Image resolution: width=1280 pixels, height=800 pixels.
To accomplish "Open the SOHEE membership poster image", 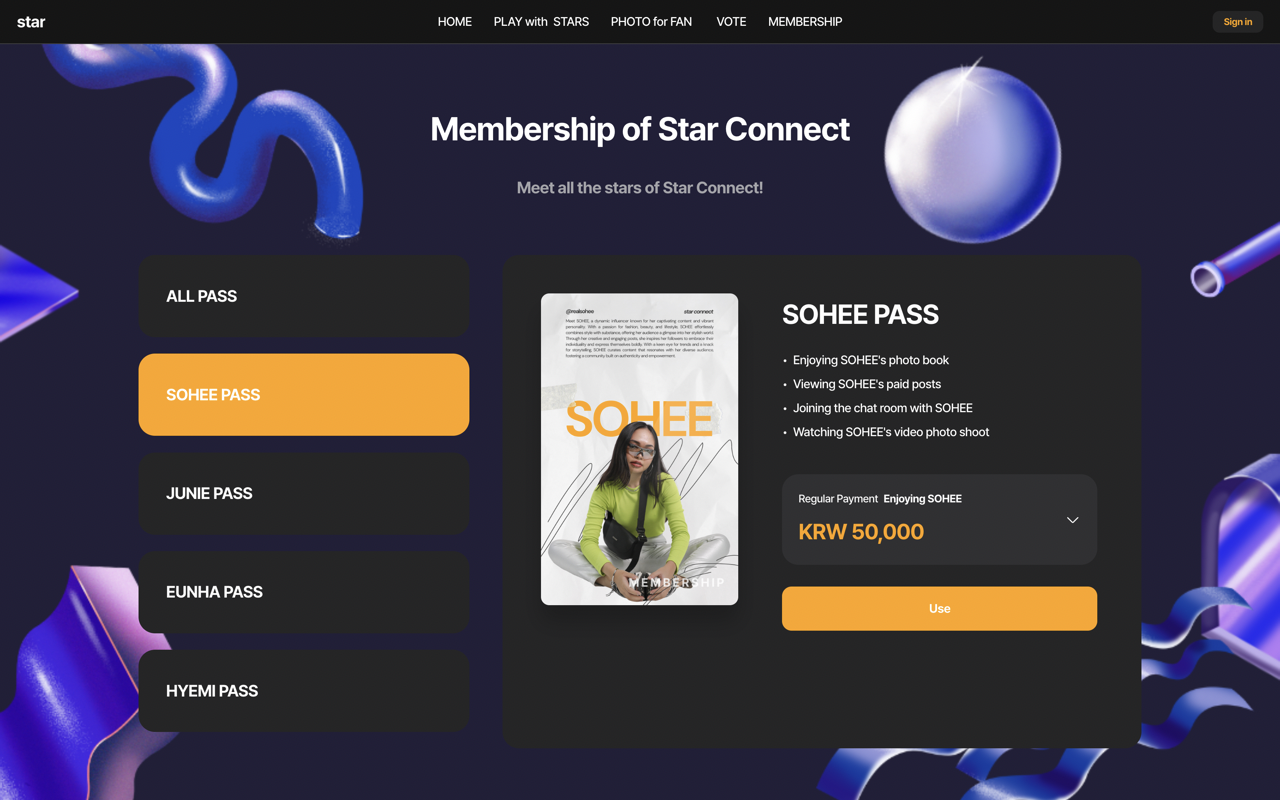I will [640, 449].
